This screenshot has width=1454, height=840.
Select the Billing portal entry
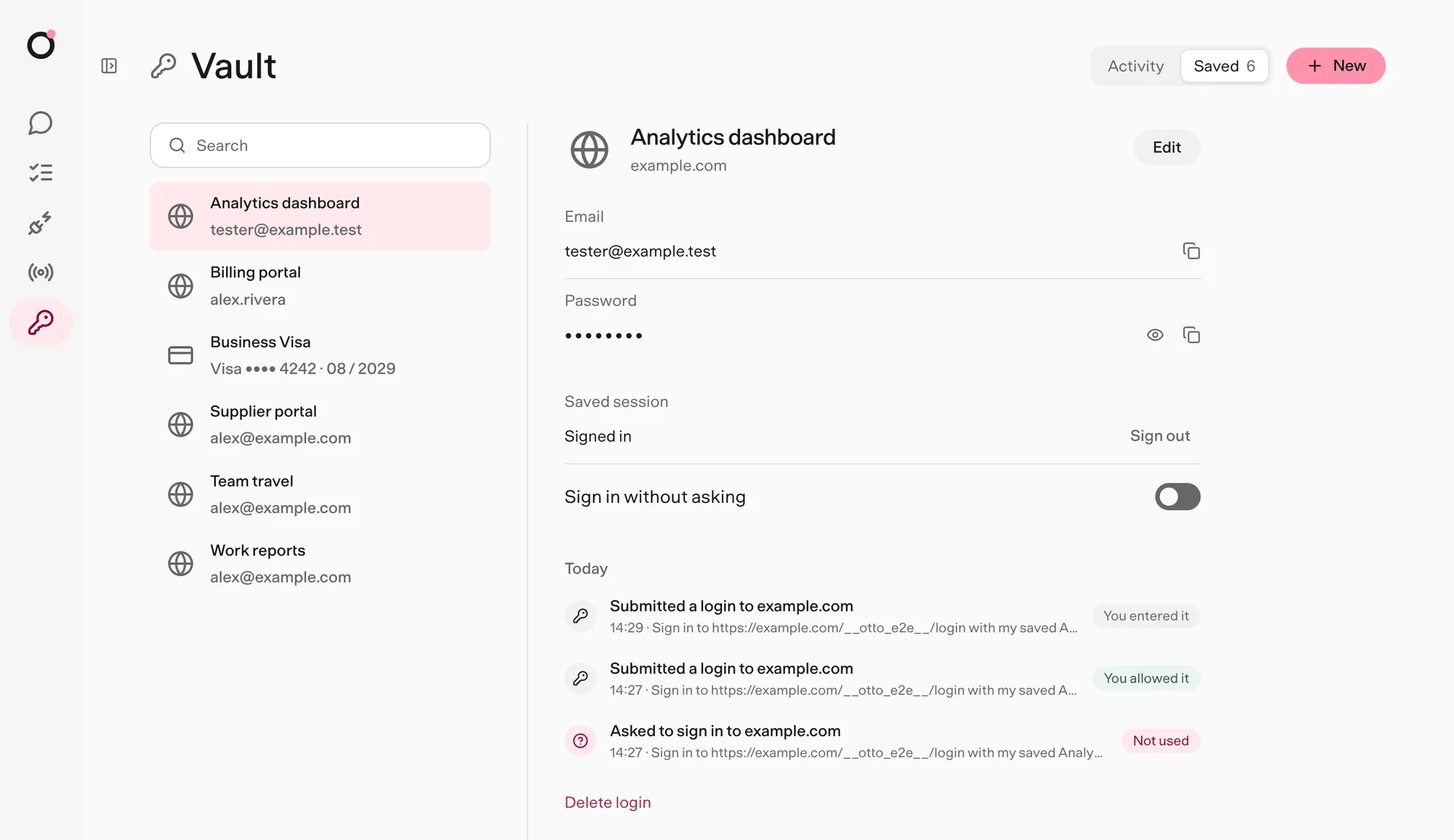tap(320, 286)
